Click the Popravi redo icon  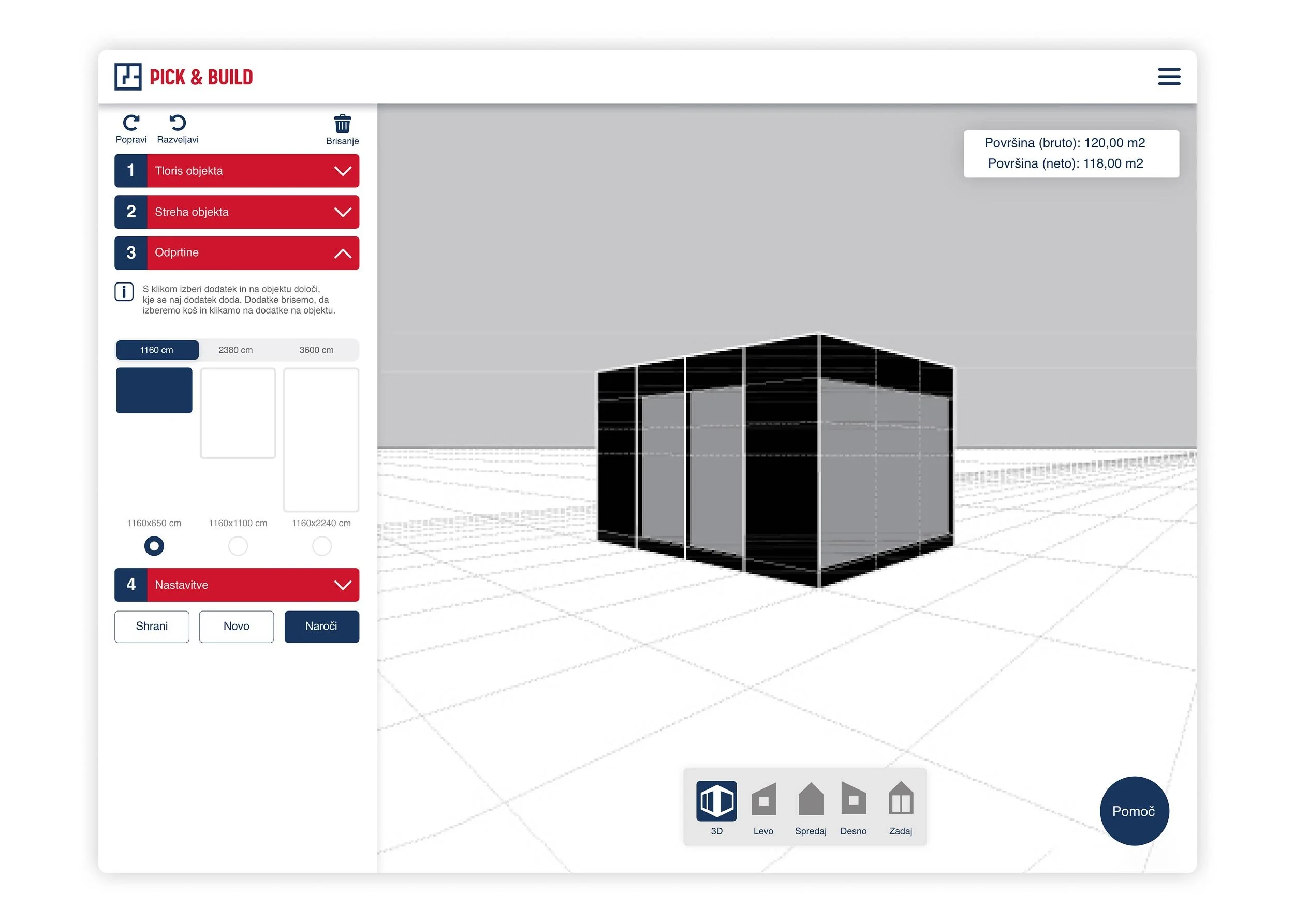pos(131,123)
